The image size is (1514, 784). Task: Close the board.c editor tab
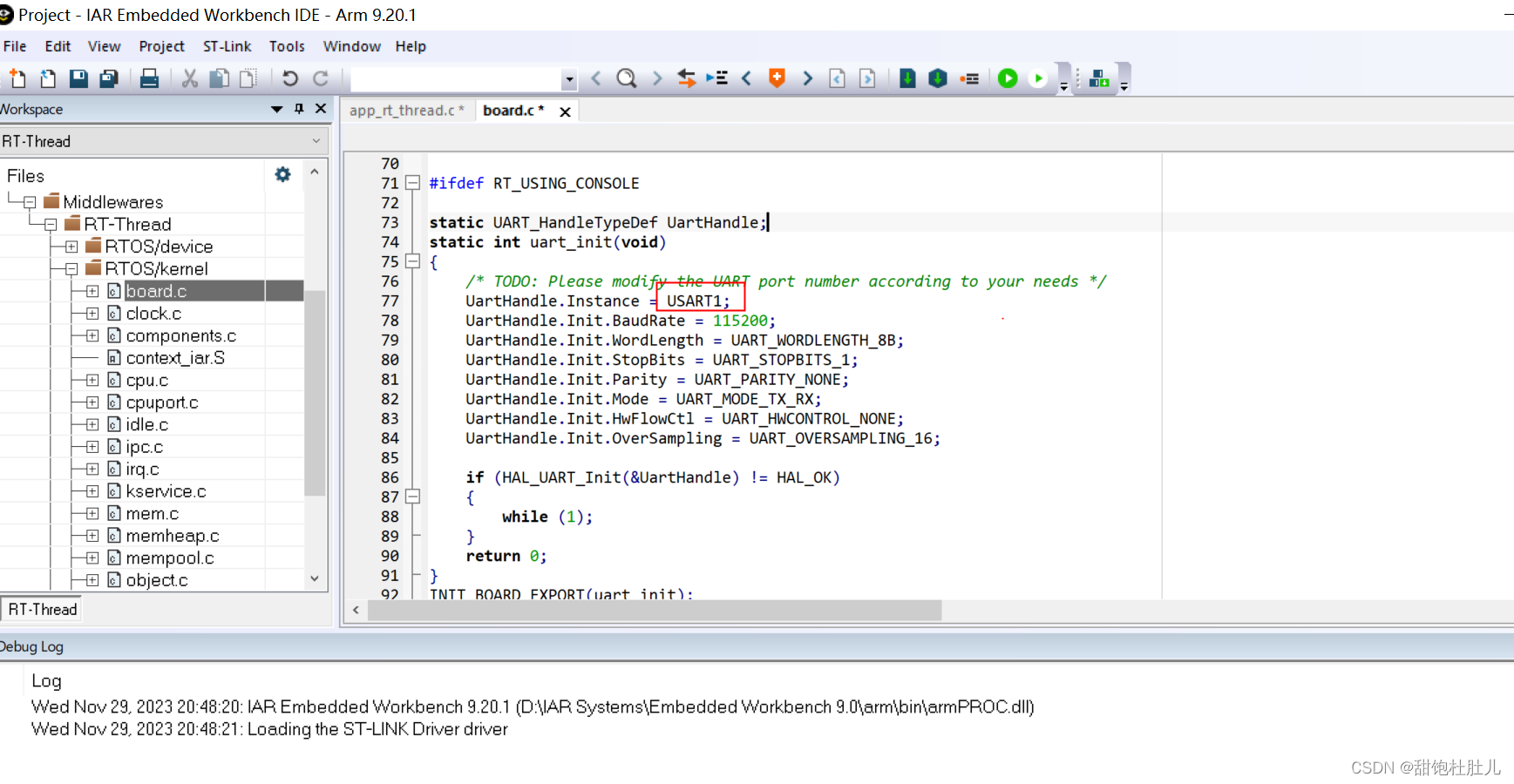point(565,112)
